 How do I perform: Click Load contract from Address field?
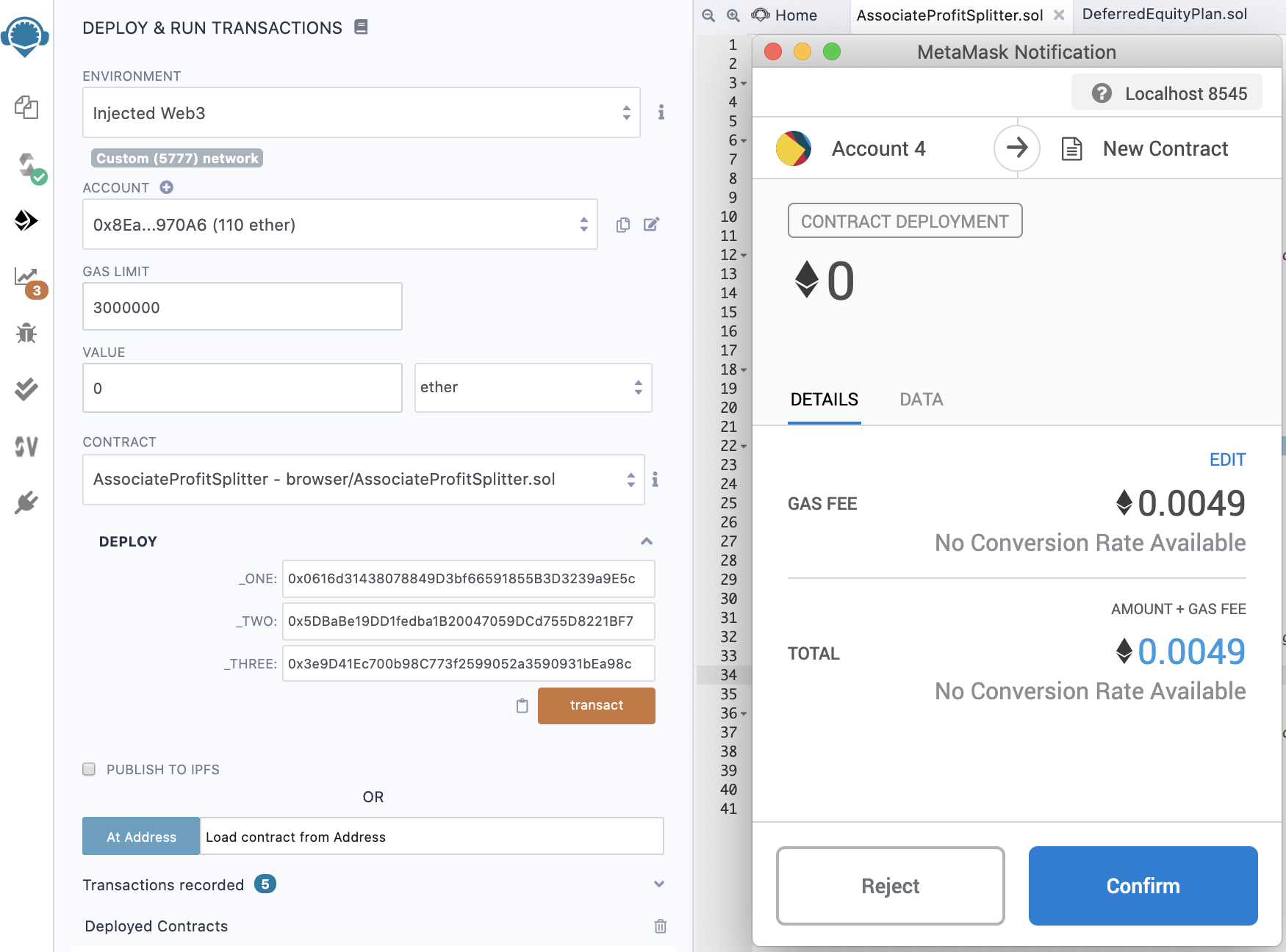pos(432,836)
